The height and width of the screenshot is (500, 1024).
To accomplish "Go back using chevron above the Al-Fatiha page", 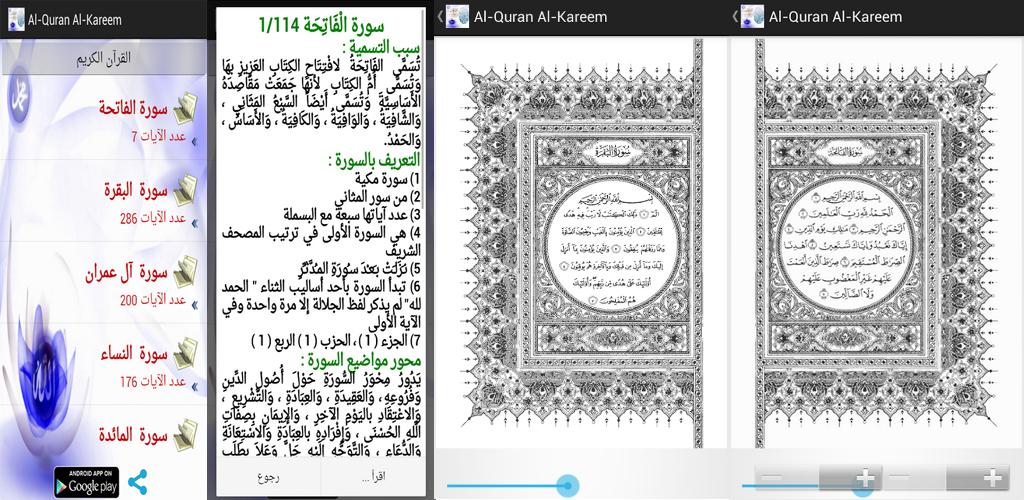I will pyautogui.click(x=735, y=16).
